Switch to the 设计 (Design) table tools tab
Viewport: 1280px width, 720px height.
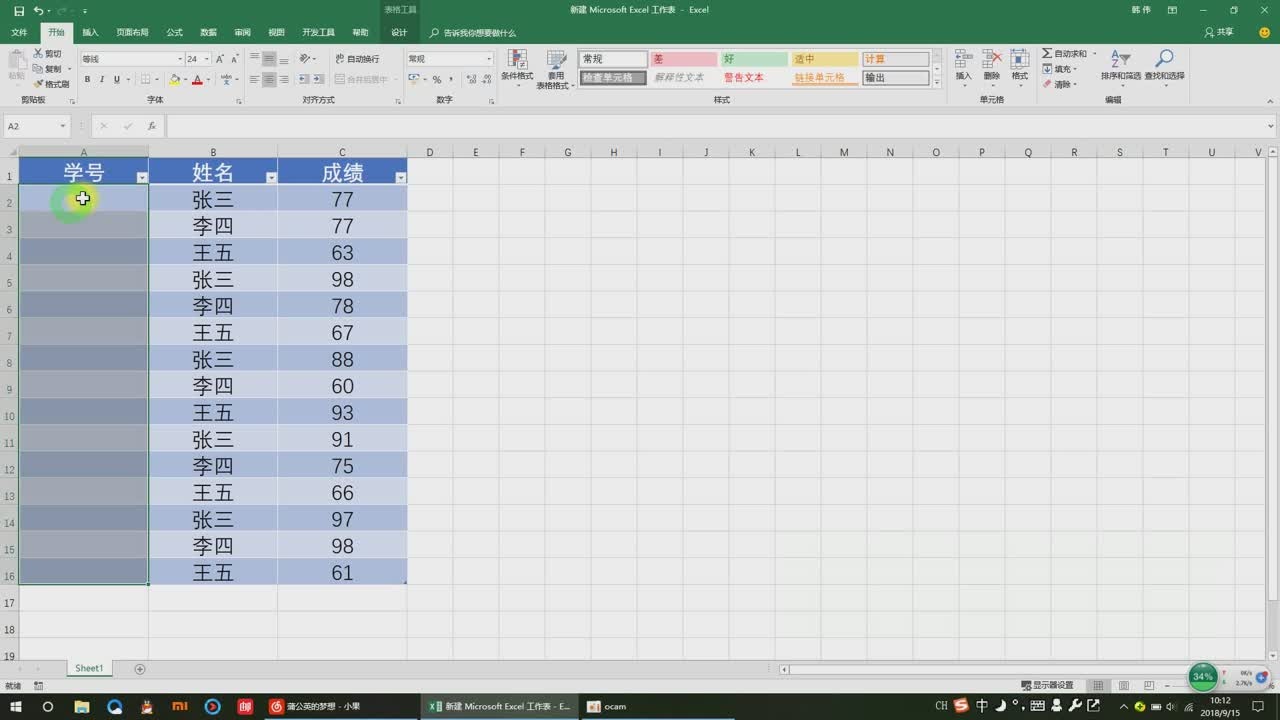(x=399, y=32)
